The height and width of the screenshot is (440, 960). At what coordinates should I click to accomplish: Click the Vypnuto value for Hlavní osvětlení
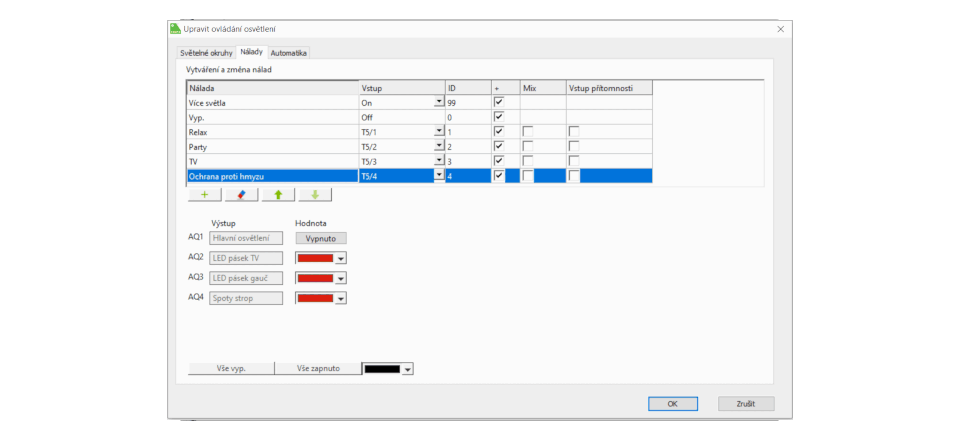[321, 238]
